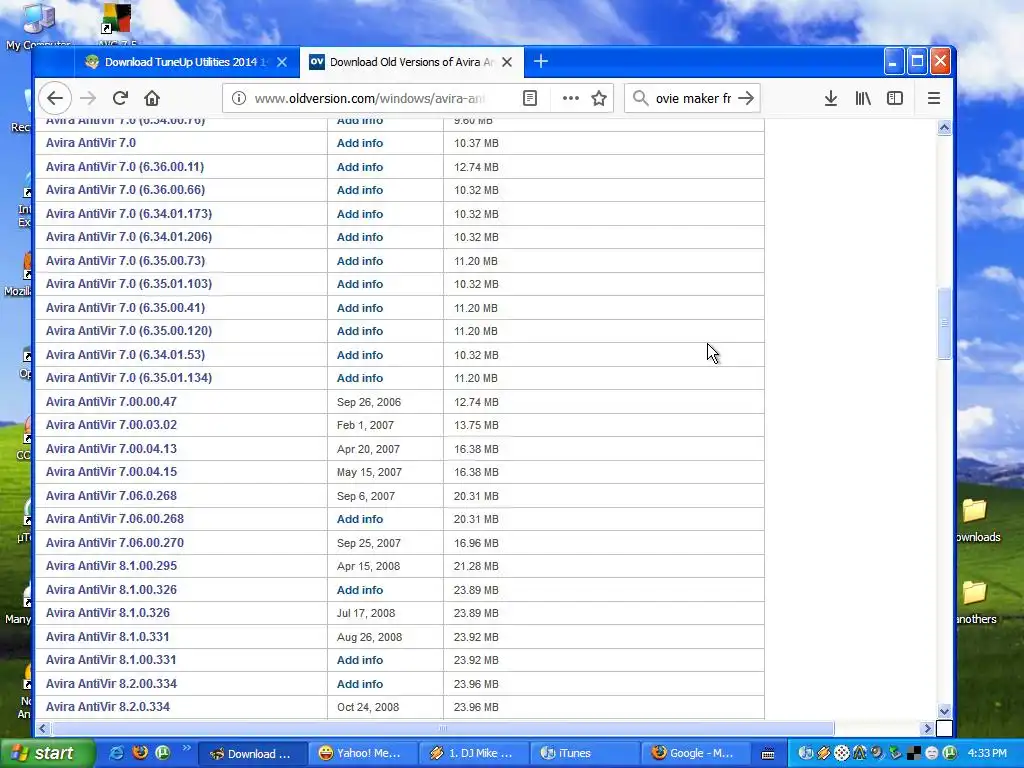Click the vertical scrollbar up arrow
1024x768 pixels.
pos(944,127)
